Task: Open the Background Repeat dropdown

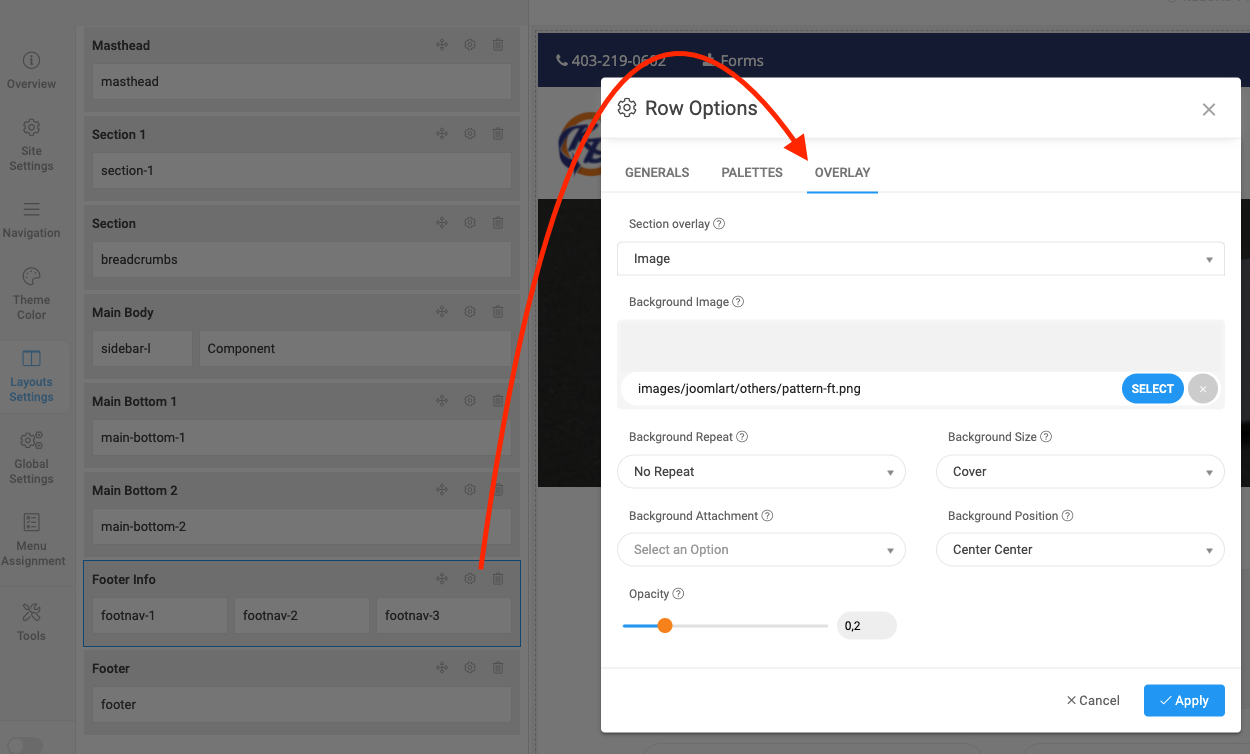Action: coord(761,472)
